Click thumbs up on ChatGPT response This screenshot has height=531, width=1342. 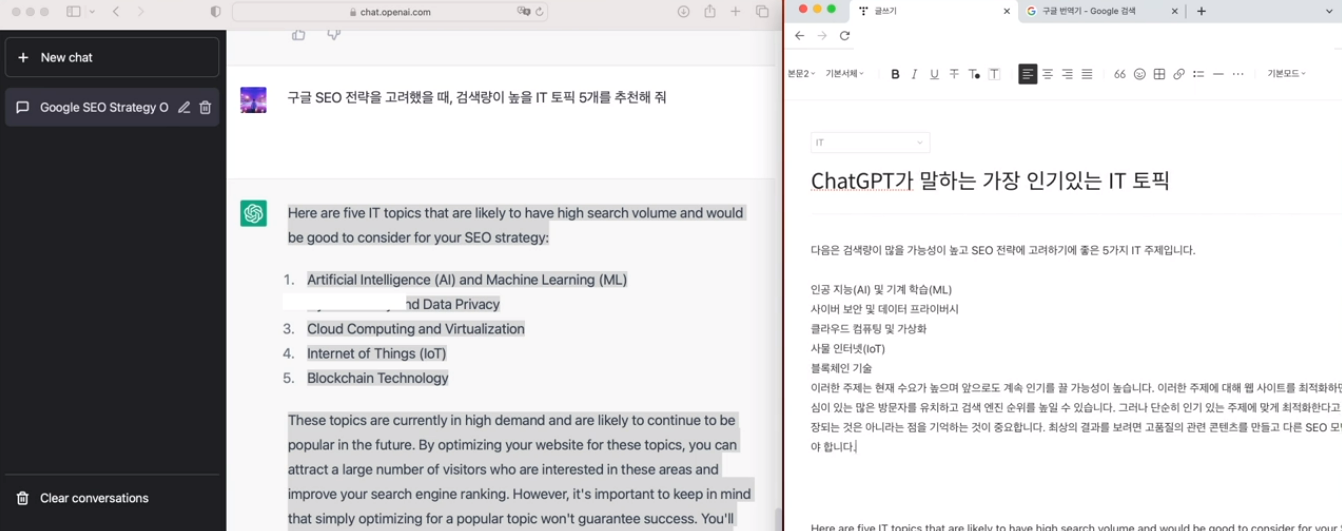click(x=298, y=34)
